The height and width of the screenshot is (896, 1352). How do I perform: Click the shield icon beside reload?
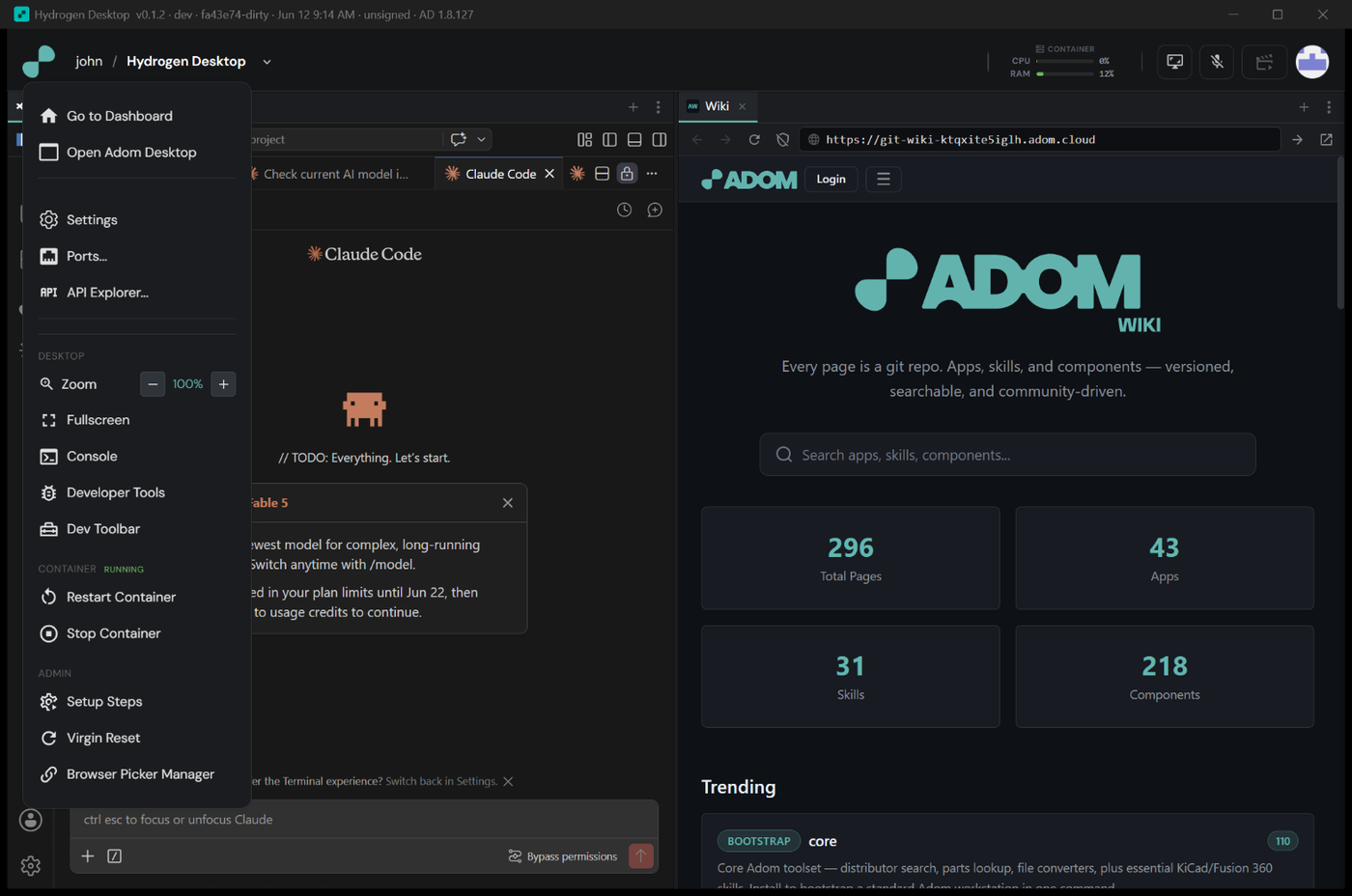pyautogui.click(x=783, y=140)
